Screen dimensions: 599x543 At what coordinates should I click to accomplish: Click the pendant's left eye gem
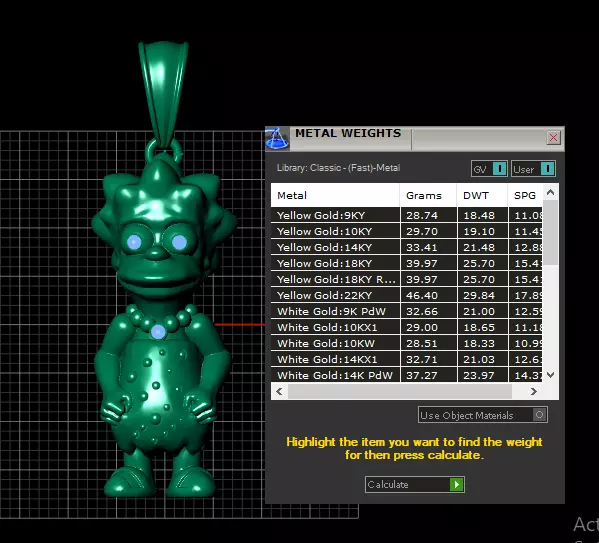(x=134, y=242)
